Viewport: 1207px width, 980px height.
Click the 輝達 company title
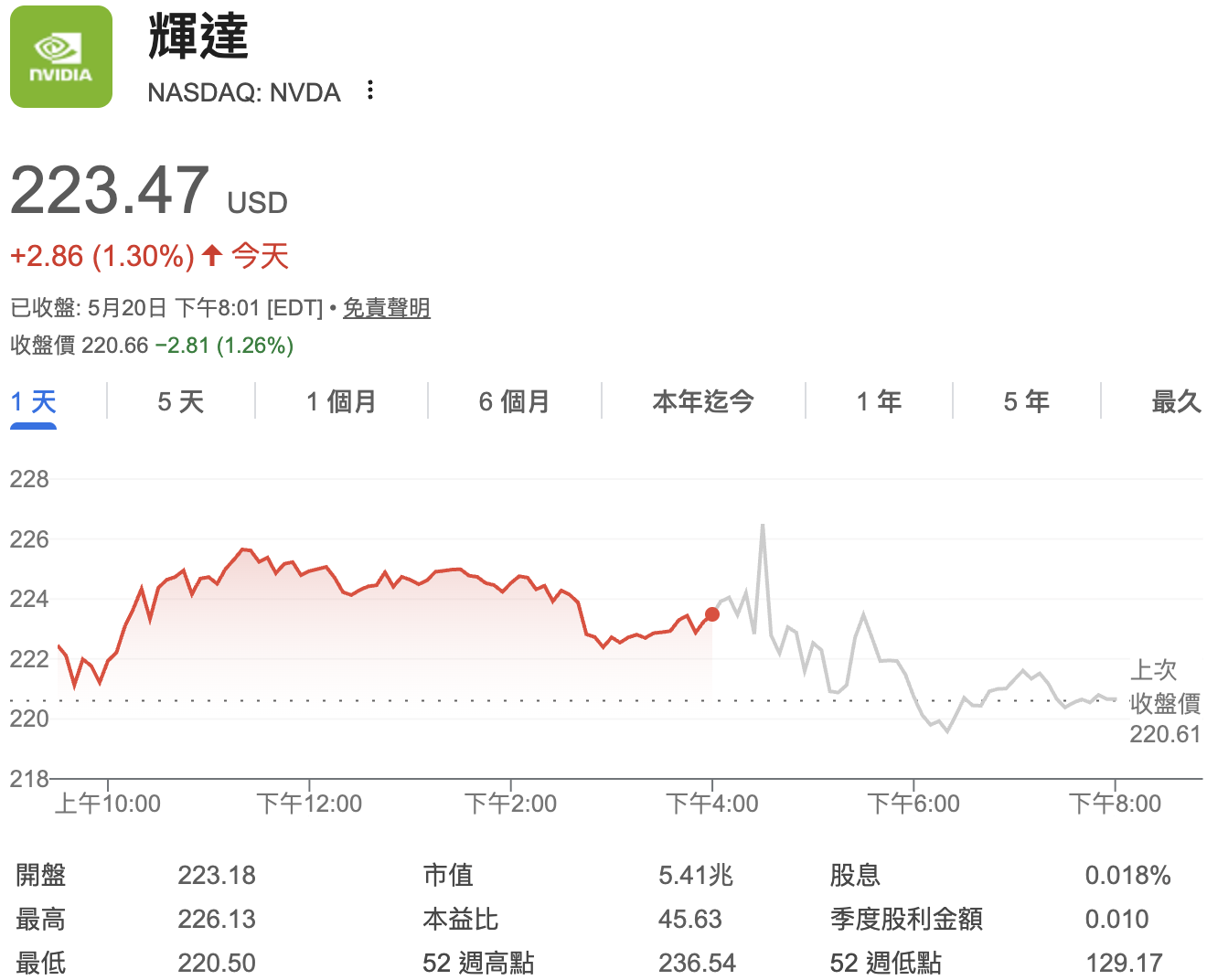coord(198,37)
